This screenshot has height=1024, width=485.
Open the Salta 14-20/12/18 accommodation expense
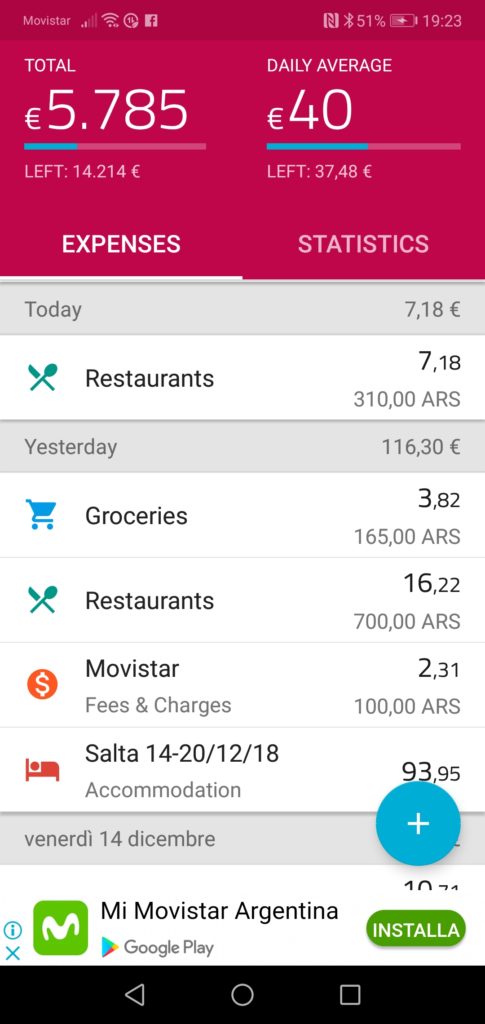242,770
